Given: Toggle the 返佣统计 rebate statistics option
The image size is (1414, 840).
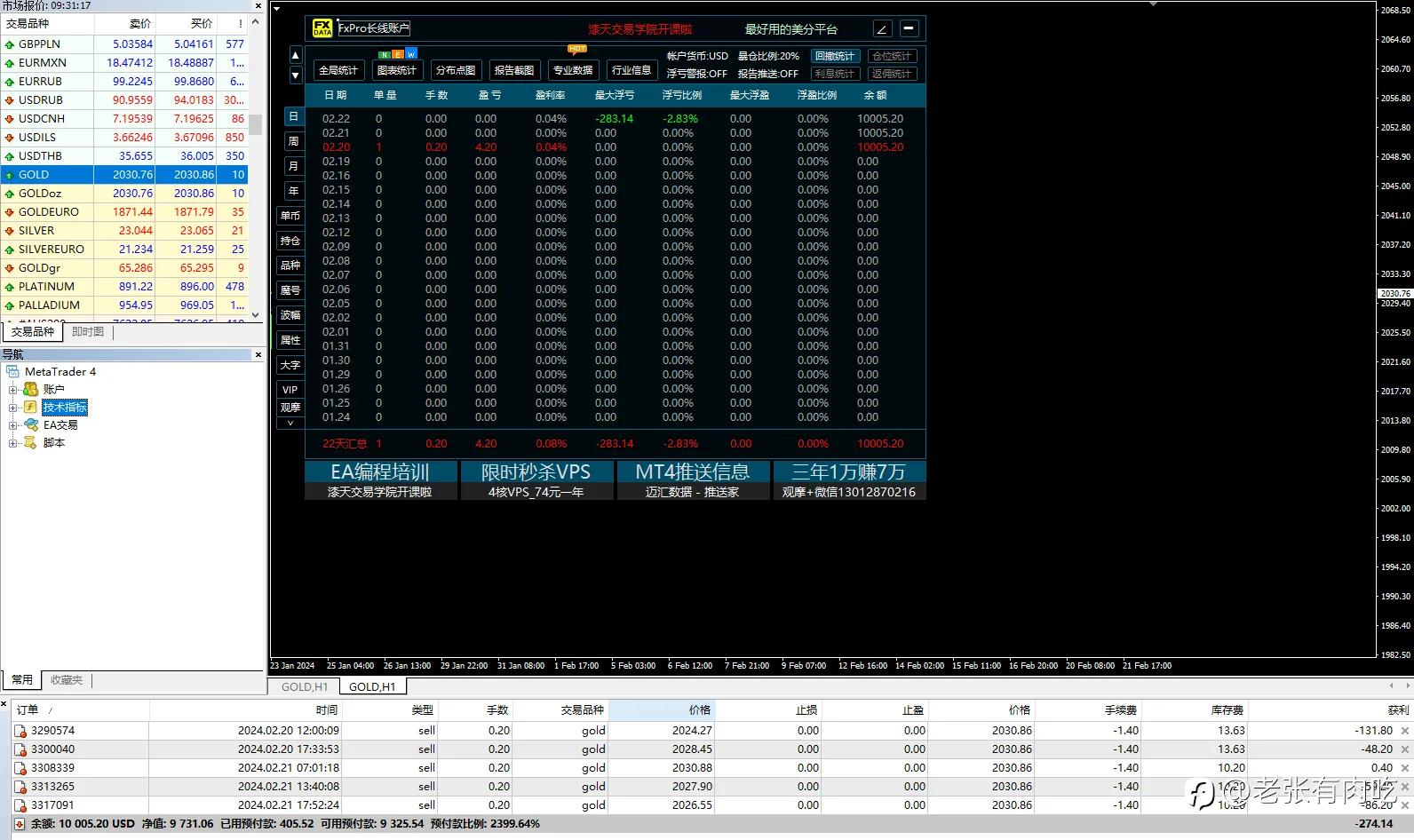Looking at the screenshot, I should pos(892,74).
